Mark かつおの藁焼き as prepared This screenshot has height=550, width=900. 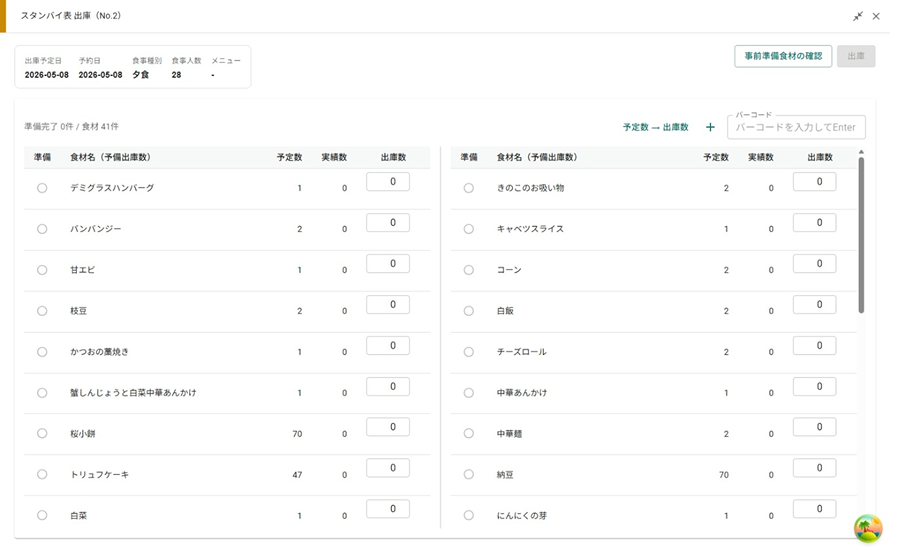click(42, 352)
